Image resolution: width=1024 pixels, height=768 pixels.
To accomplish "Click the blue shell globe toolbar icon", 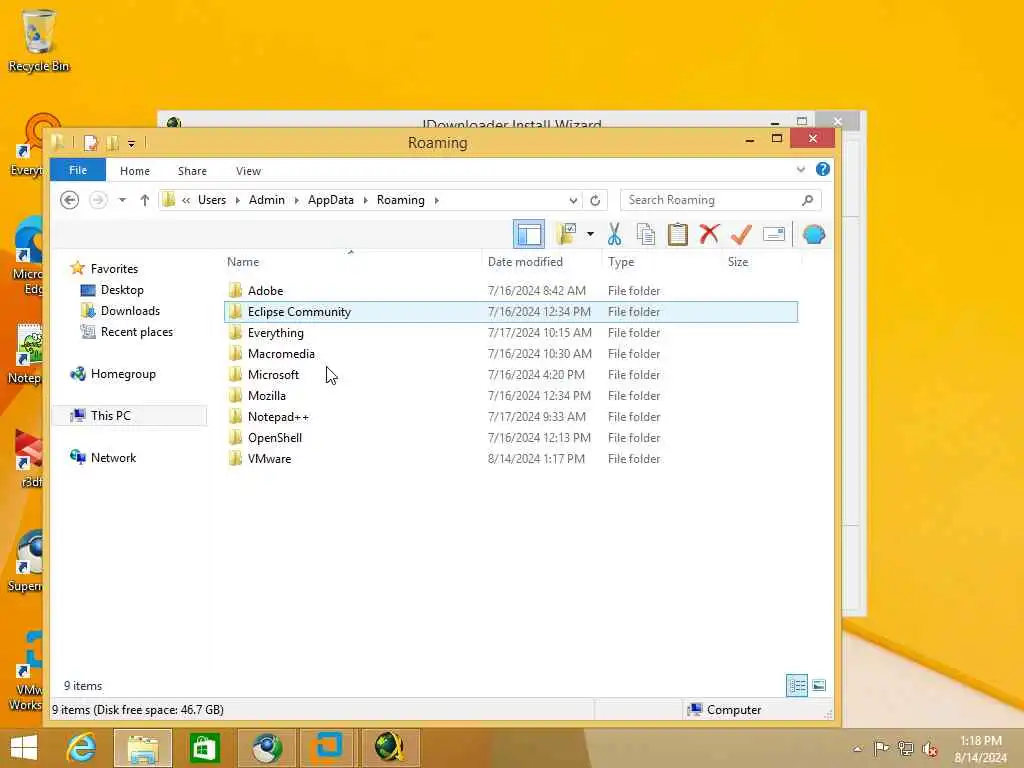I will (x=814, y=234).
